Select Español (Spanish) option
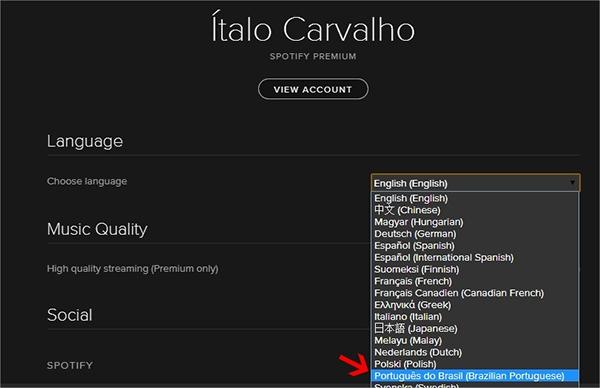The image size is (600, 388). coord(474,246)
